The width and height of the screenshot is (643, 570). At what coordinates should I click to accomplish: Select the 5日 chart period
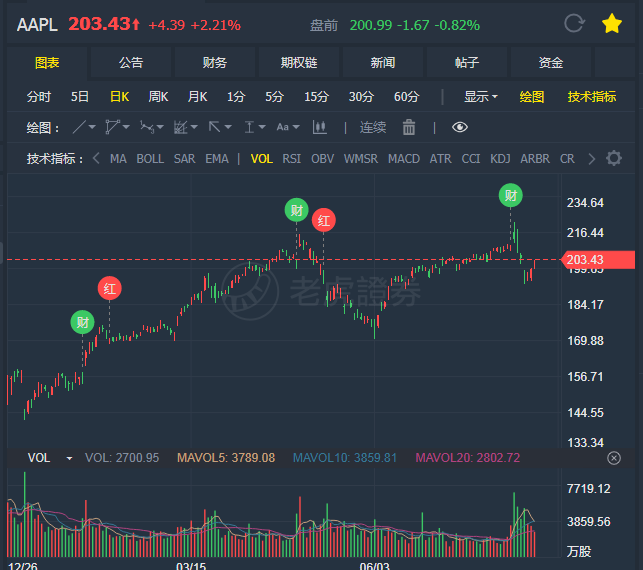pyautogui.click(x=80, y=97)
